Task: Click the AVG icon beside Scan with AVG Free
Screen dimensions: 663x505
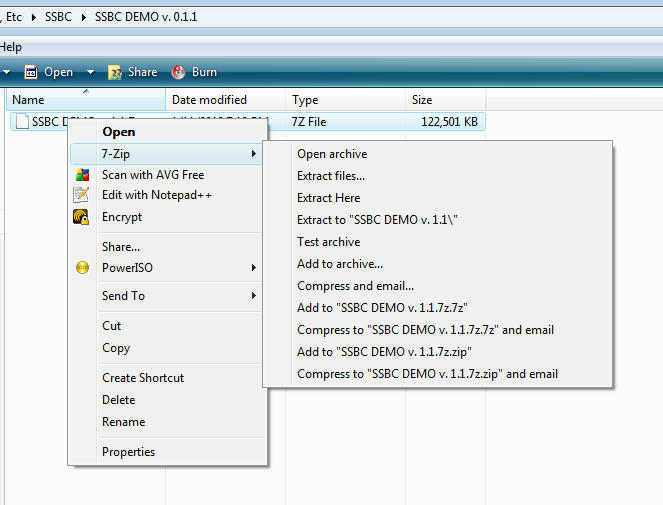Action: tap(82, 175)
